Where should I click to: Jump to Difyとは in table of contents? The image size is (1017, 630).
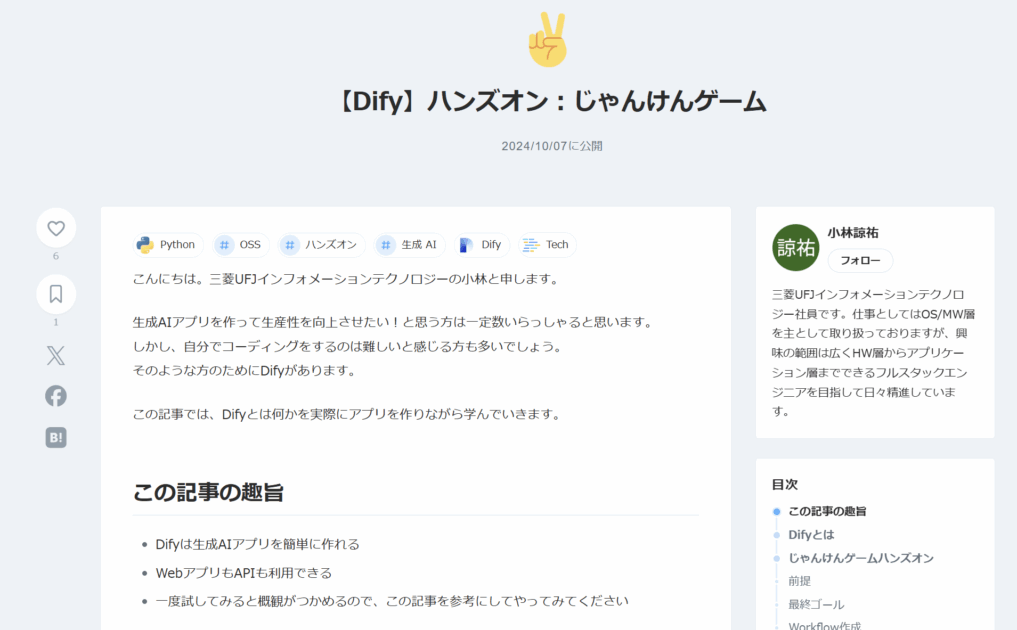[x=811, y=535]
